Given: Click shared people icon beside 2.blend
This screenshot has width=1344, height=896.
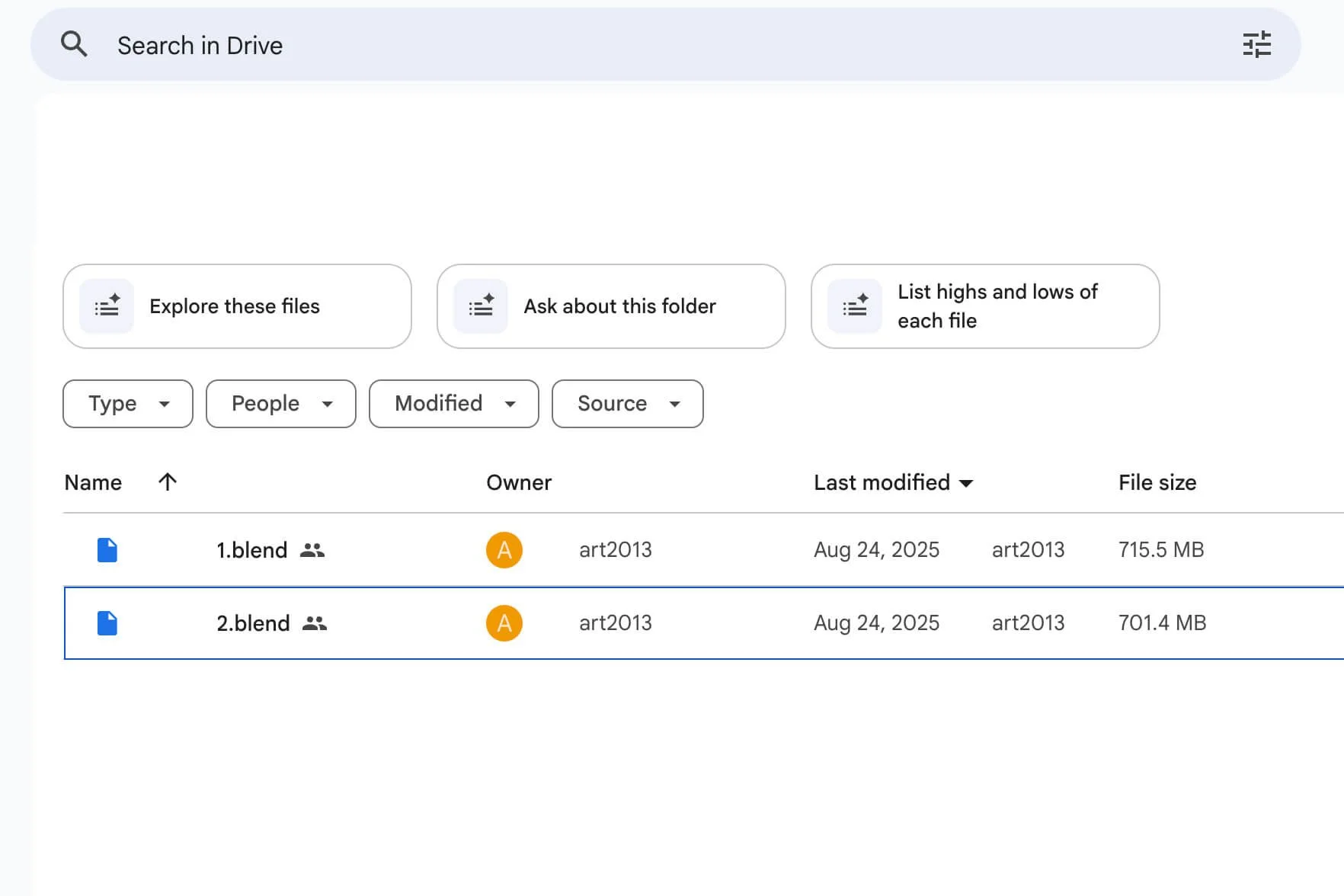Looking at the screenshot, I should coord(315,623).
